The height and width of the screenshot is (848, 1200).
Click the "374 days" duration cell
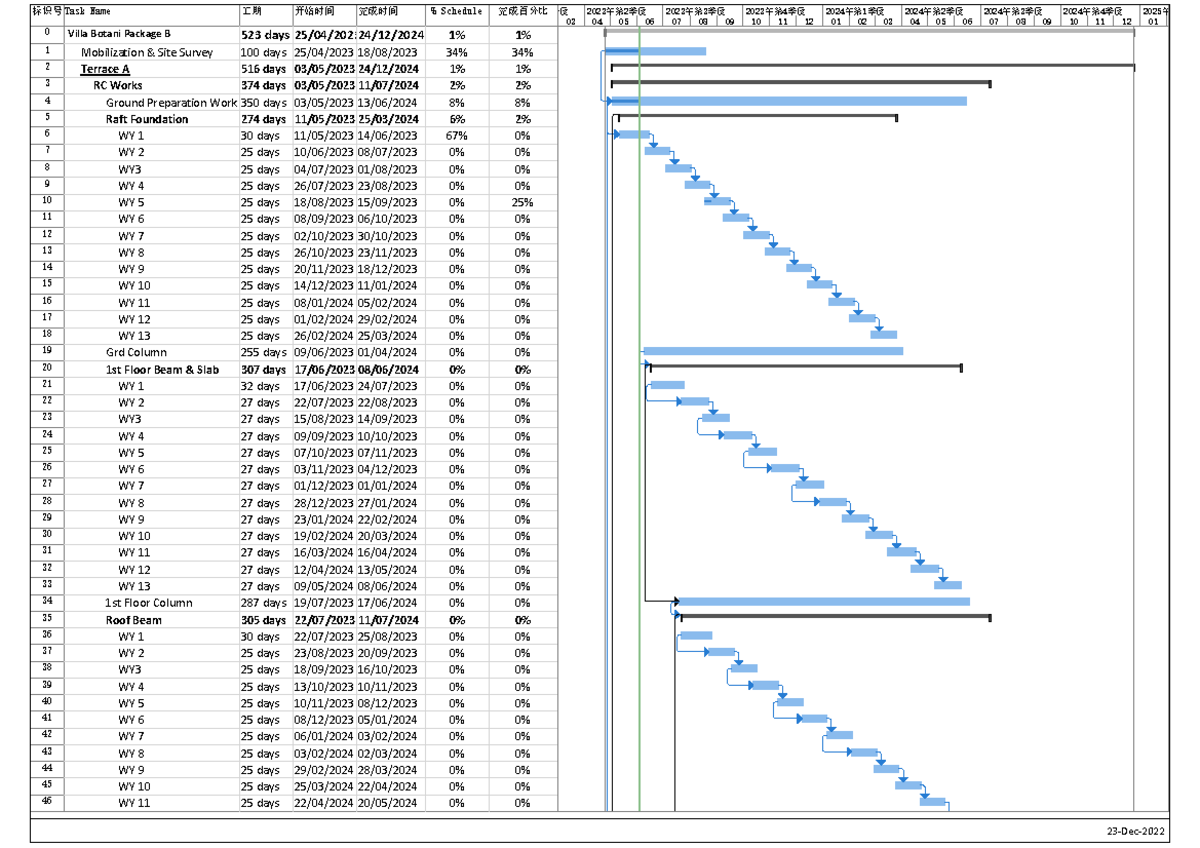(263, 86)
